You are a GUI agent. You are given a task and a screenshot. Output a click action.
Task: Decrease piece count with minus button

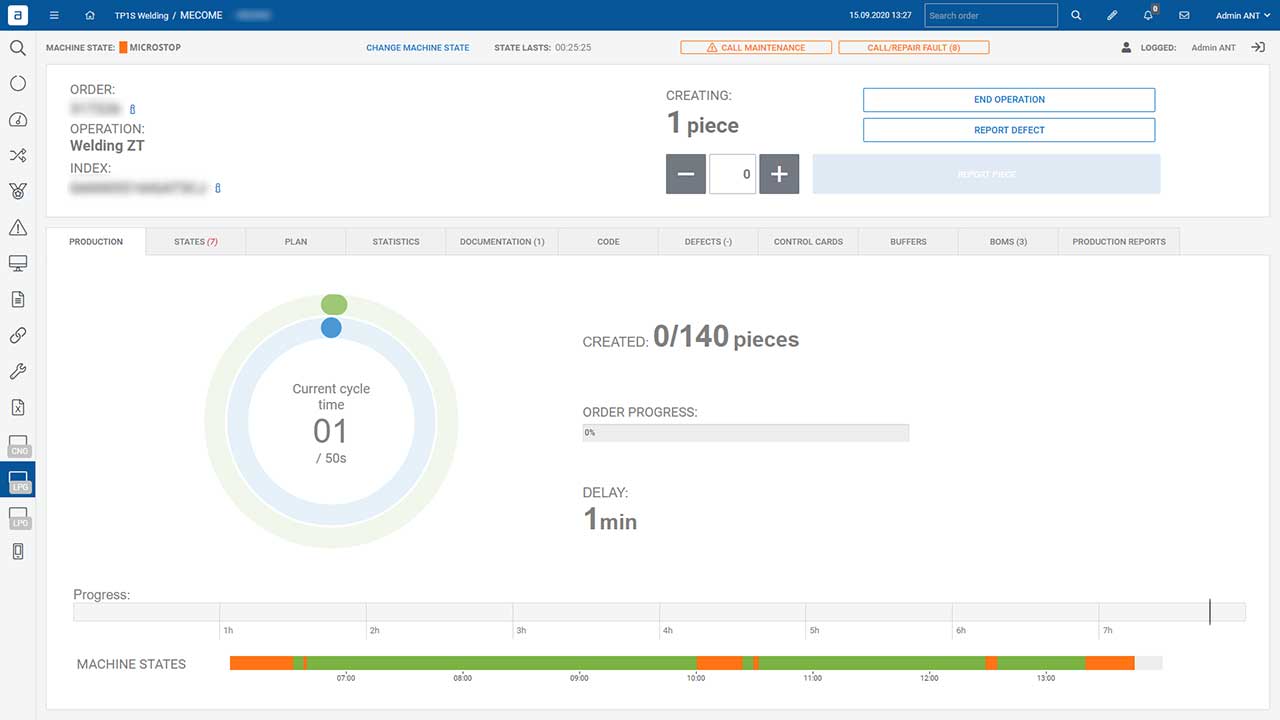[x=686, y=174]
